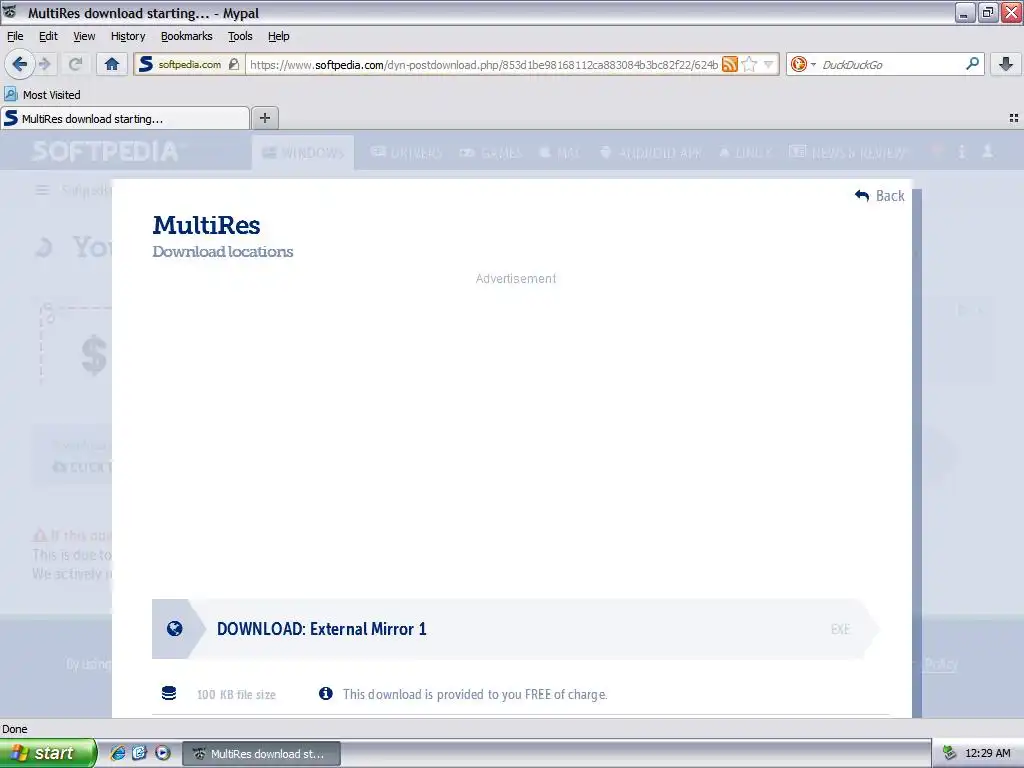Screen dimensions: 1024x768
Task: Open the History menu
Action: (x=128, y=36)
